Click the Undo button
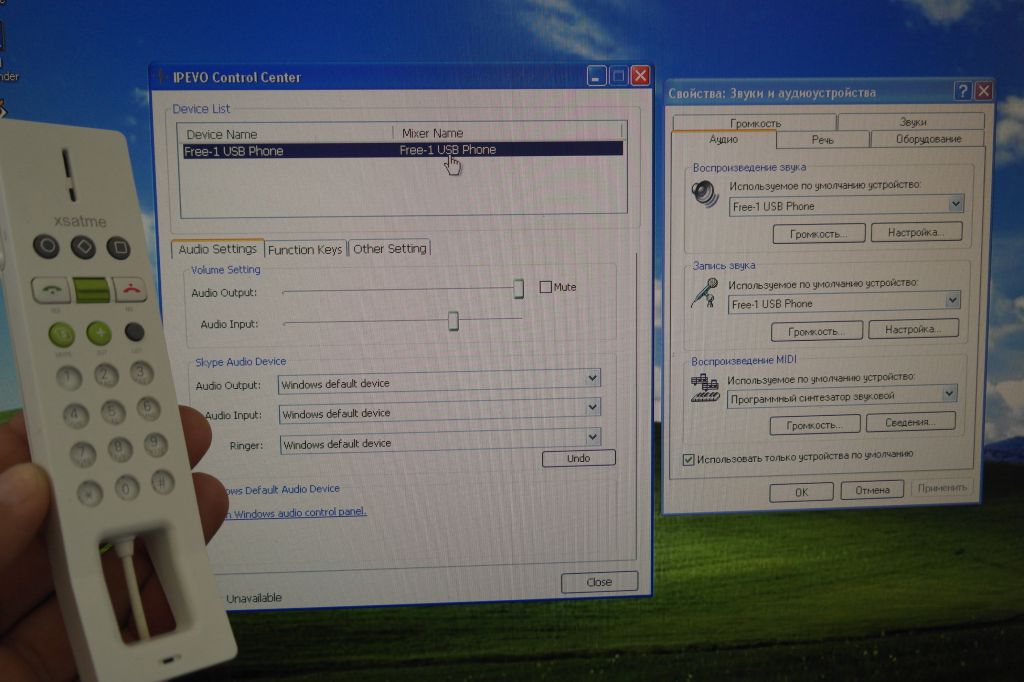This screenshot has width=1024, height=682. click(x=579, y=458)
